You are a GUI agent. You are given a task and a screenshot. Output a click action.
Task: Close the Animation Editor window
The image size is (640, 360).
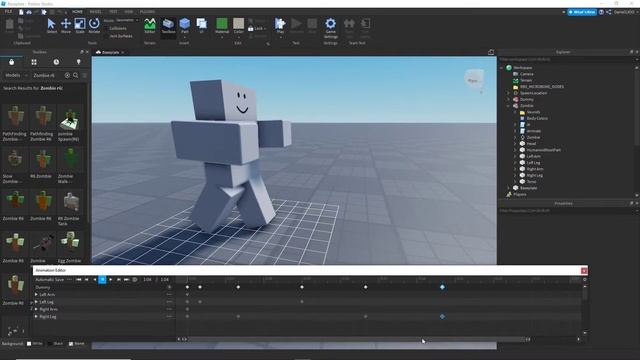coord(584,271)
